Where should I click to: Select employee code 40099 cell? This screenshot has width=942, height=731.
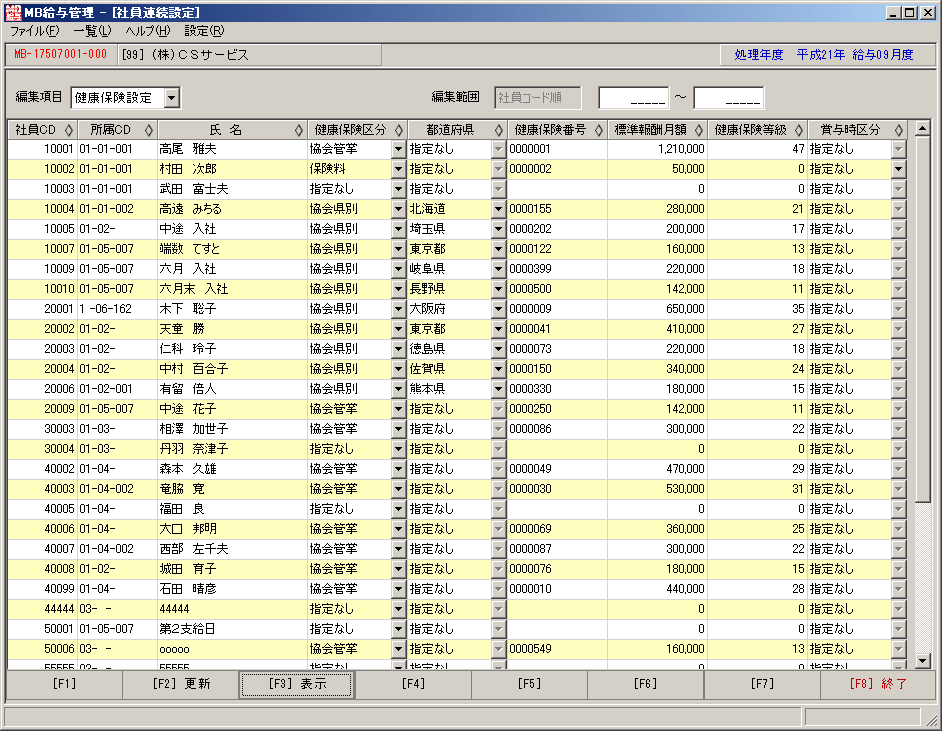point(42,589)
